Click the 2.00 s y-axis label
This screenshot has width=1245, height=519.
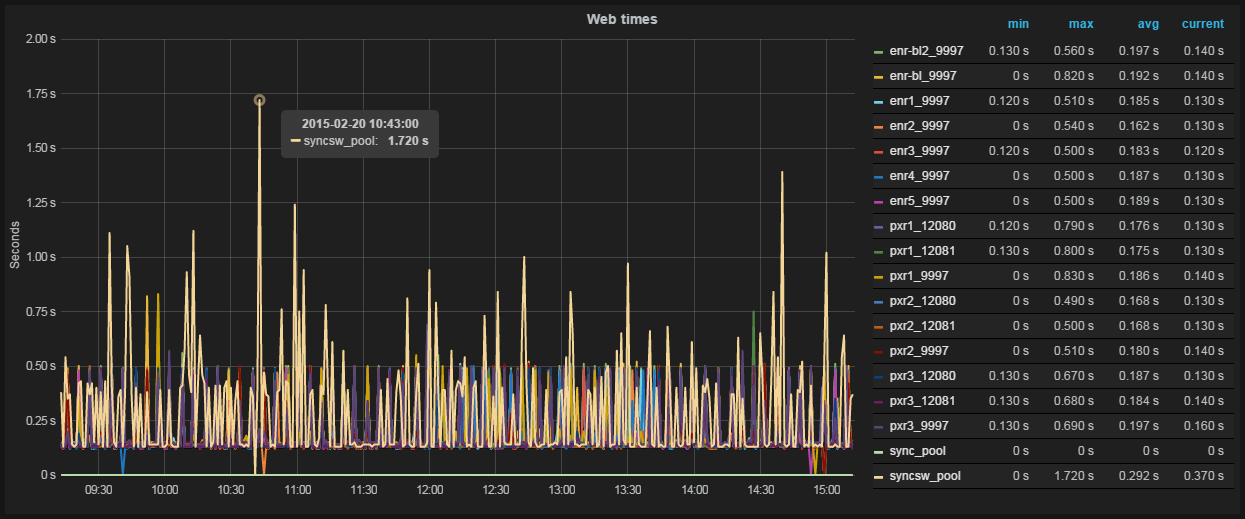pos(40,39)
